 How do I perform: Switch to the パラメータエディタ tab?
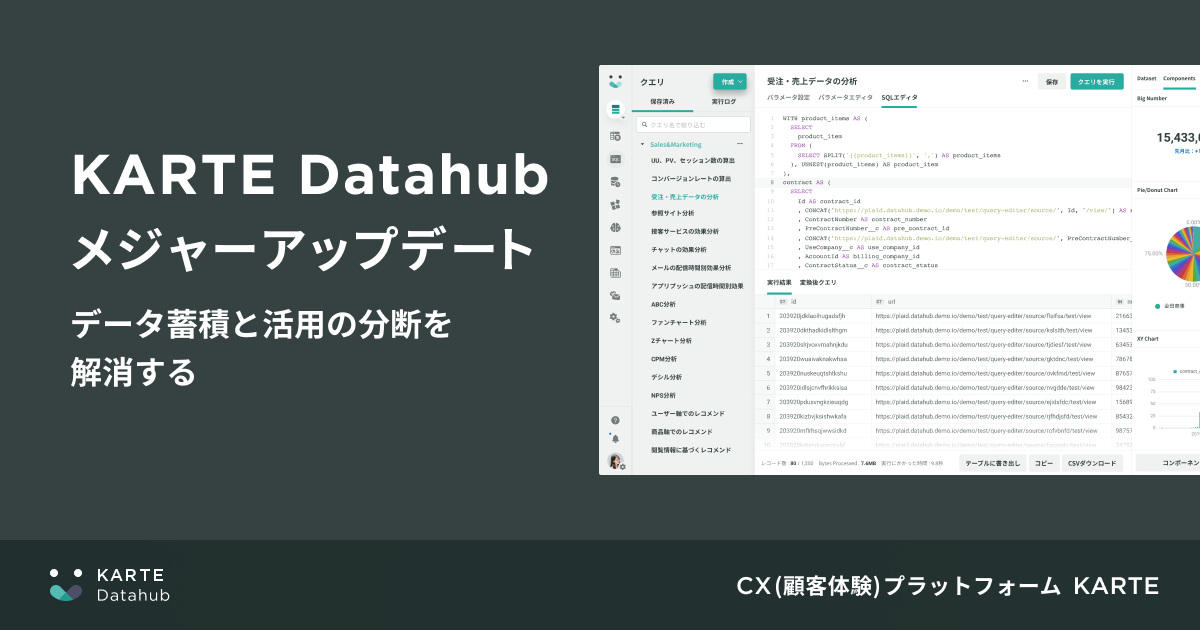(x=845, y=97)
